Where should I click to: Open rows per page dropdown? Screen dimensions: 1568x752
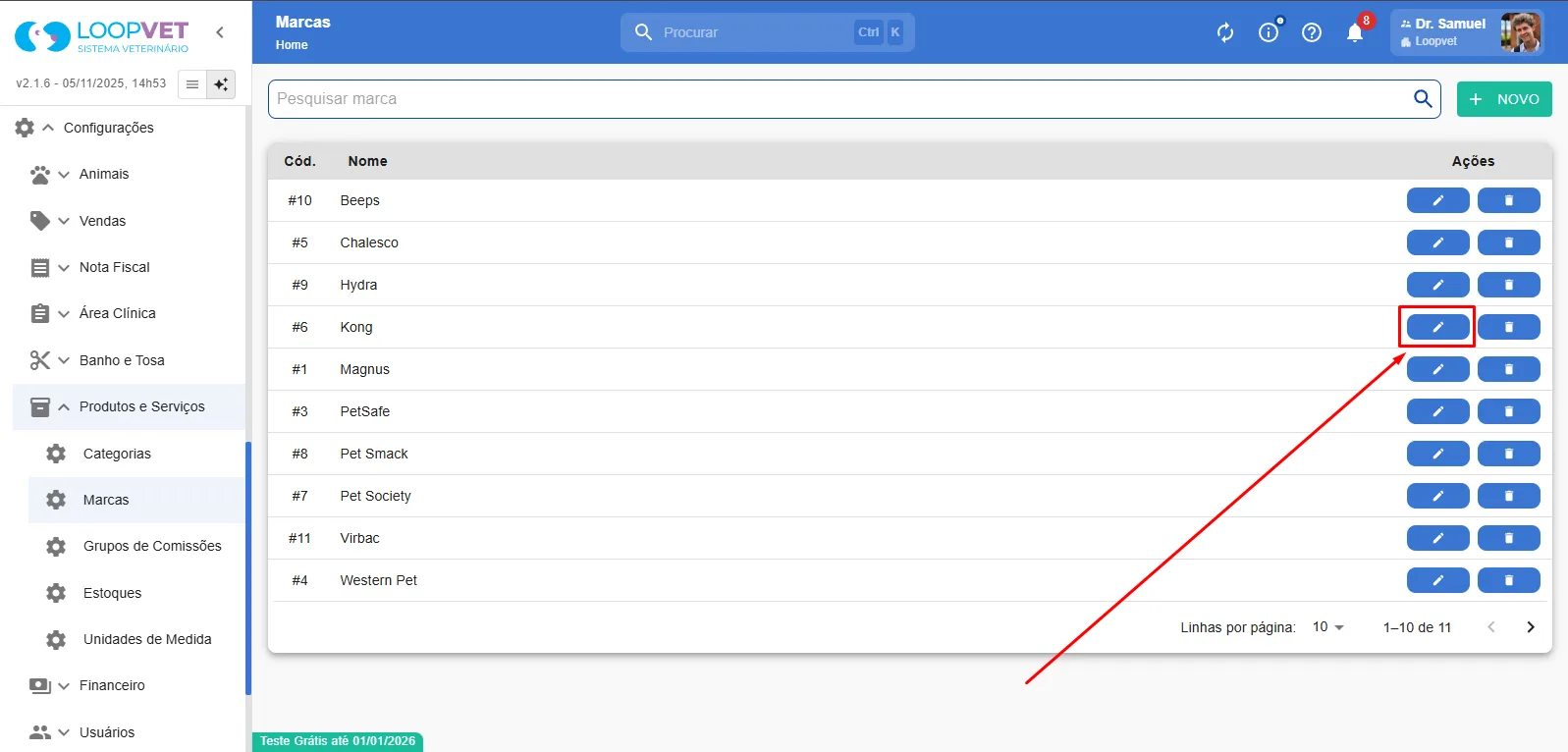[1328, 626]
